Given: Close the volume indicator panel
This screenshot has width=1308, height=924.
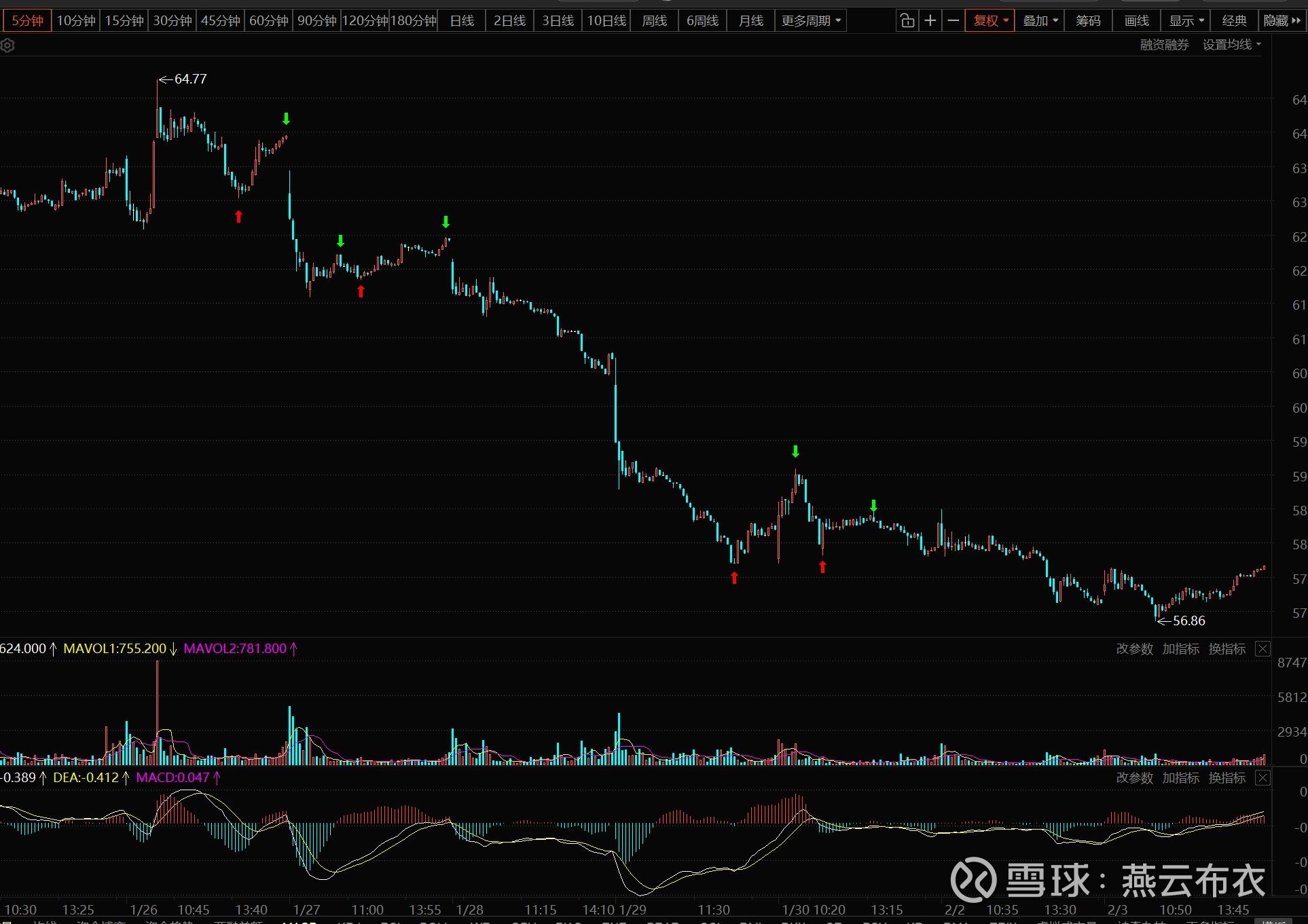Looking at the screenshot, I should (x=1262, y=649).
